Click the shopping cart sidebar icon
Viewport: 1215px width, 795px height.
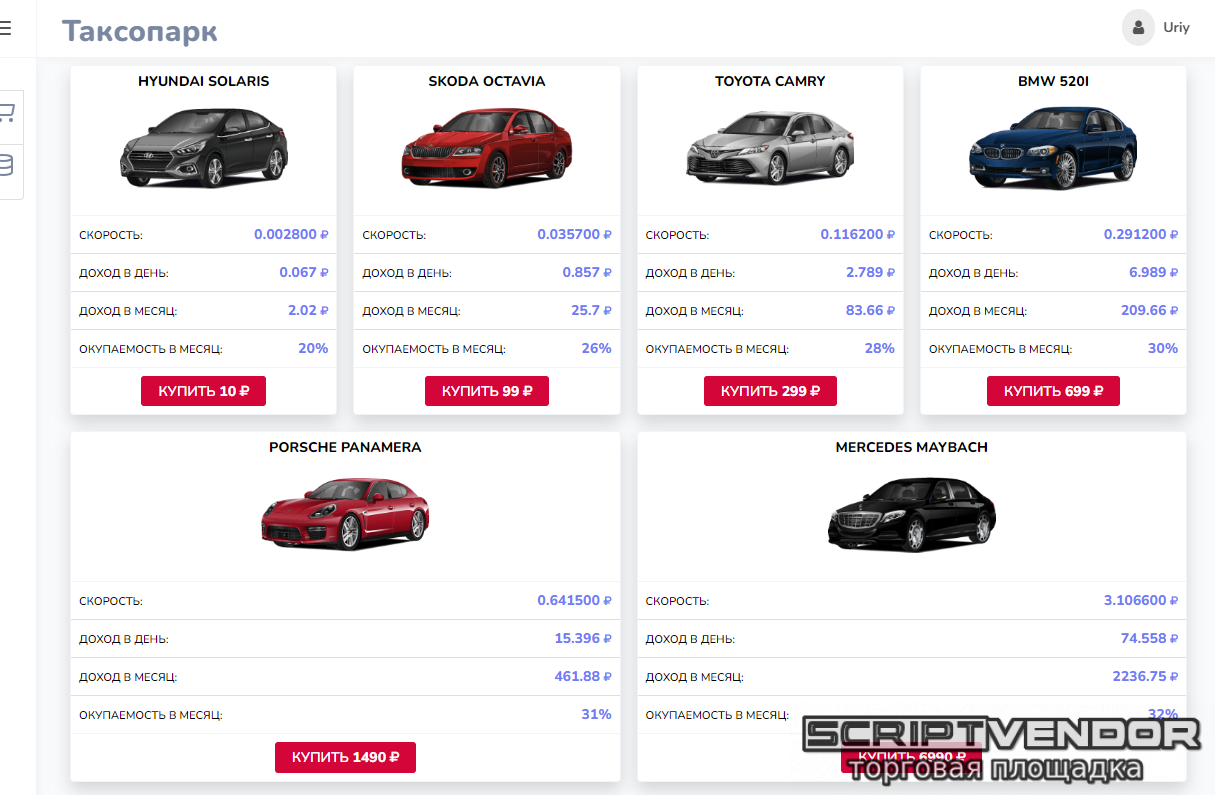(7, 113)
